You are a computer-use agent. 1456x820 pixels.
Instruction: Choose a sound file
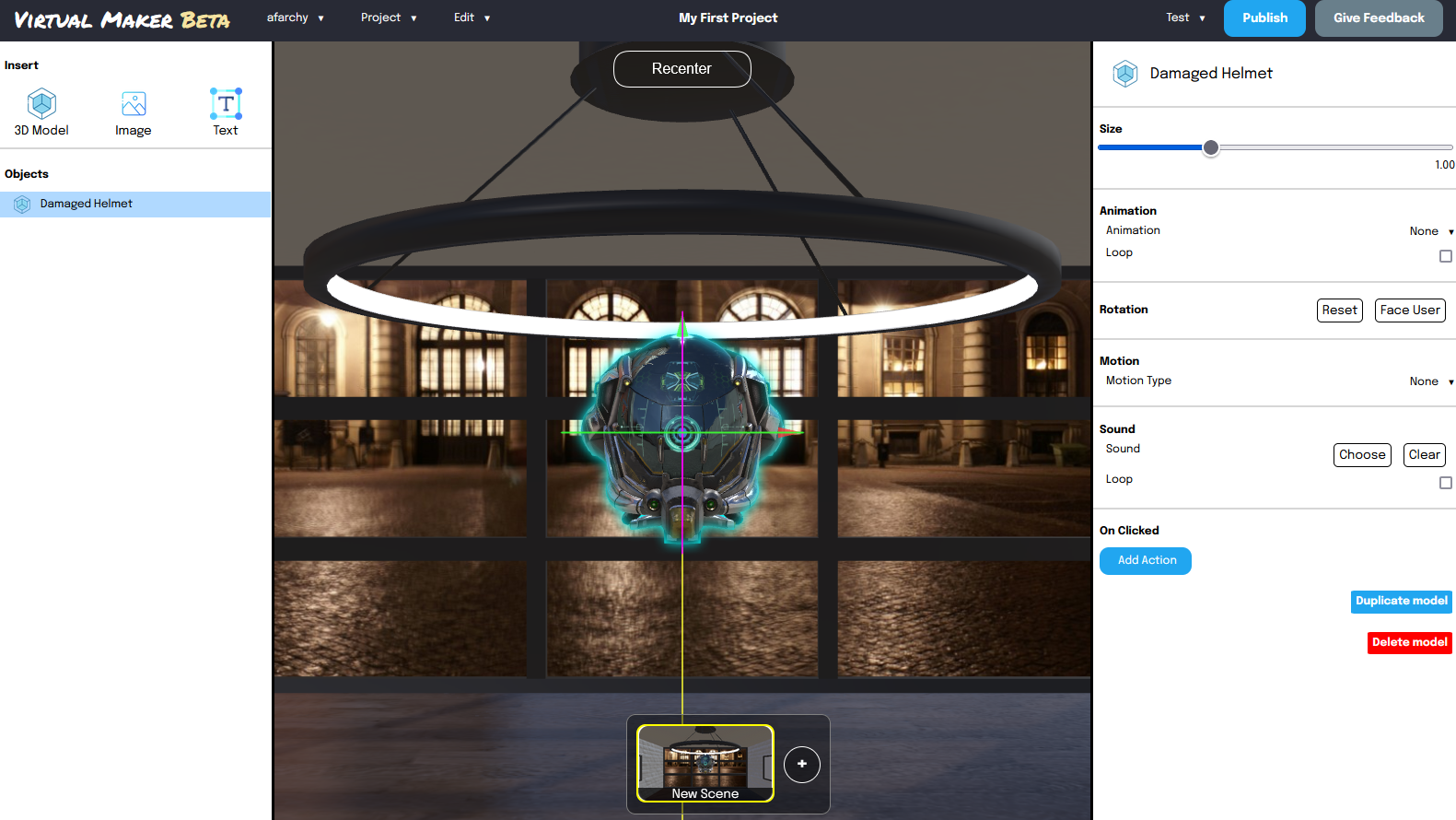tap(1362, 455)
